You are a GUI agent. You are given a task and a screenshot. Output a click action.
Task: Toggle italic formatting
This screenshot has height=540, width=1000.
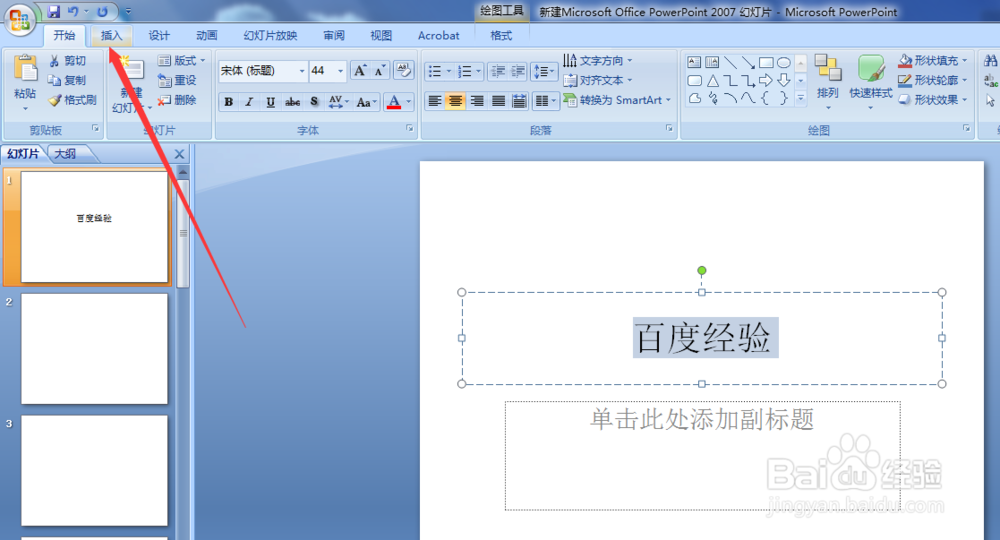[x=249, y=102]
